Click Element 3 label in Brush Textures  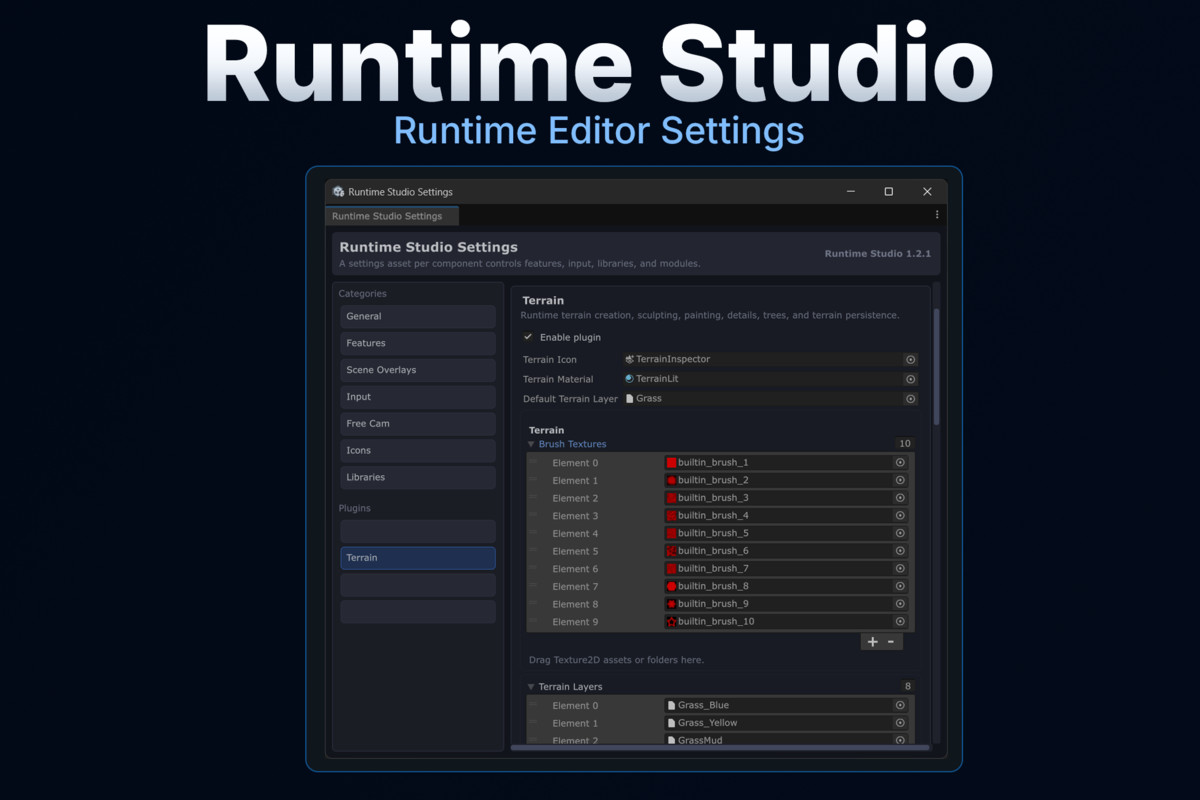pos(575,516)
